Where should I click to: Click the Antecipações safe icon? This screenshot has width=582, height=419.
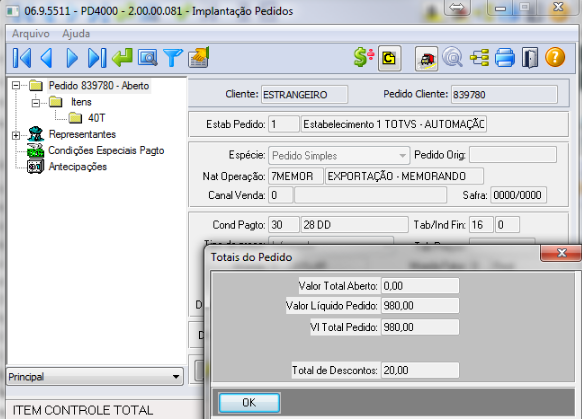coord(36,166)
